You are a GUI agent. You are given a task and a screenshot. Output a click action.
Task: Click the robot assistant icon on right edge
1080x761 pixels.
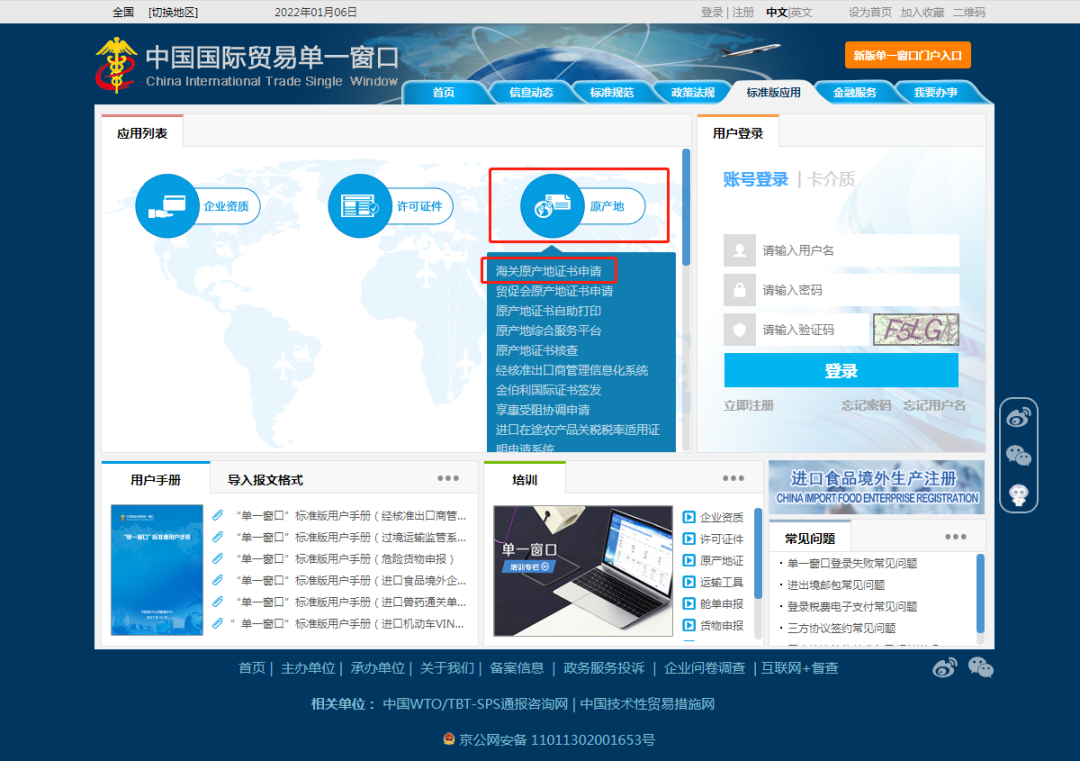tap(1018, 491)
